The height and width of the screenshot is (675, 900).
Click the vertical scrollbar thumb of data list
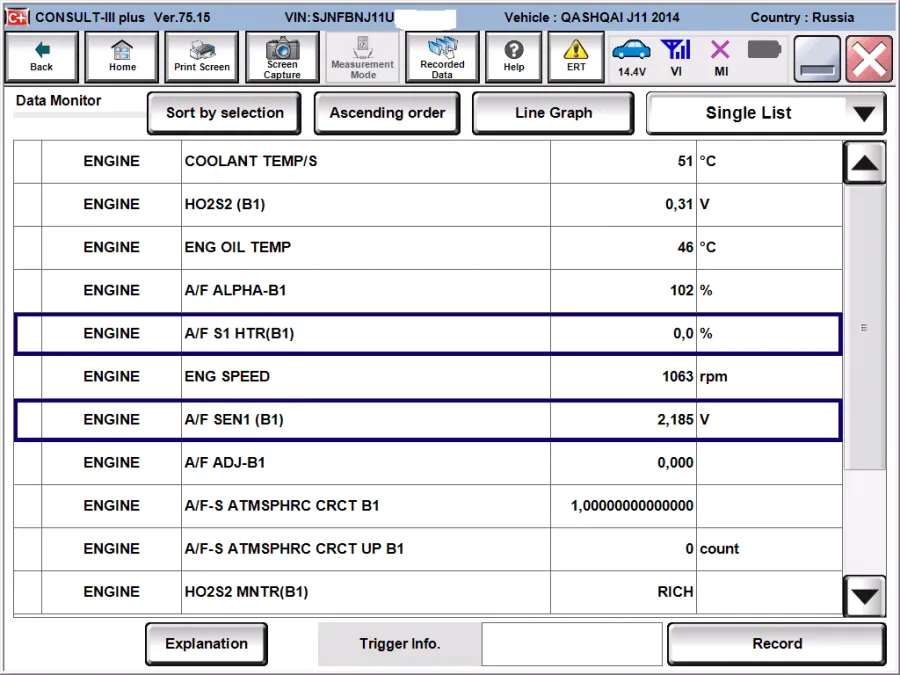tap(864, 328)
